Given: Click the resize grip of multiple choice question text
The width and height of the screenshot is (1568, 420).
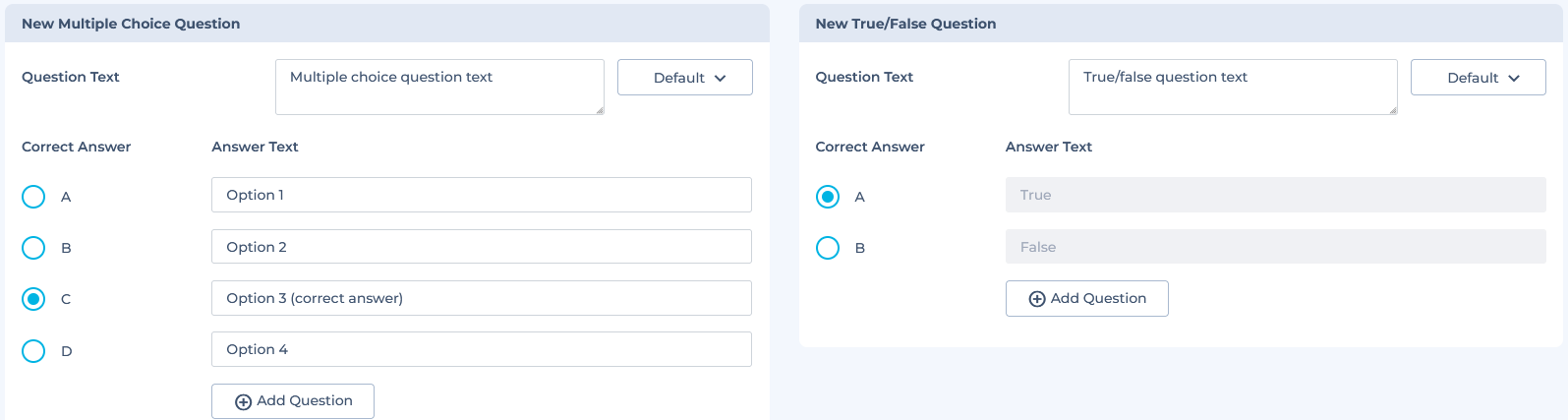Looking at the screenshot, I should (x=599, y=109).
